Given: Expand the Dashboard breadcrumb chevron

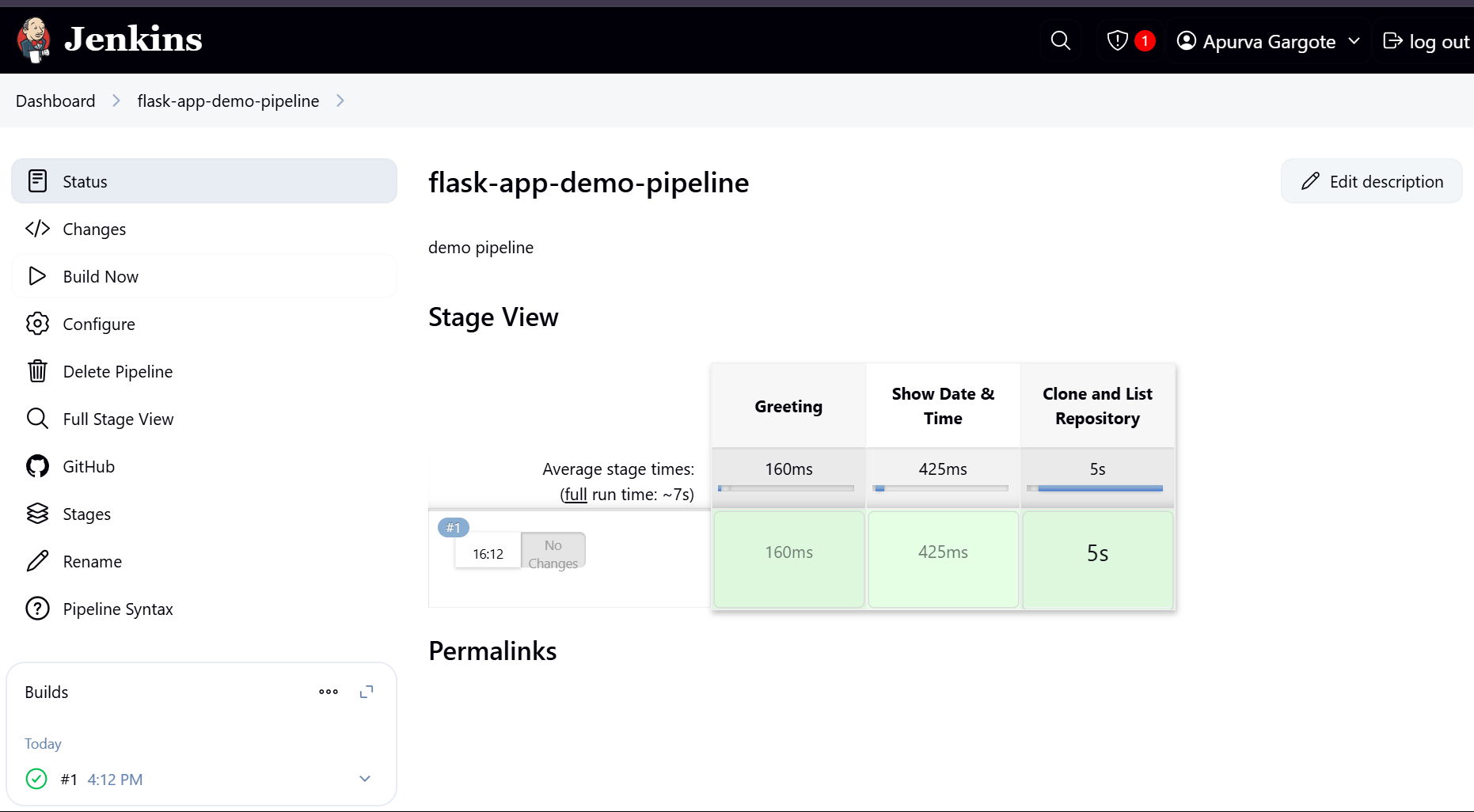Looking at the screenshot, I should pos(116,101).
